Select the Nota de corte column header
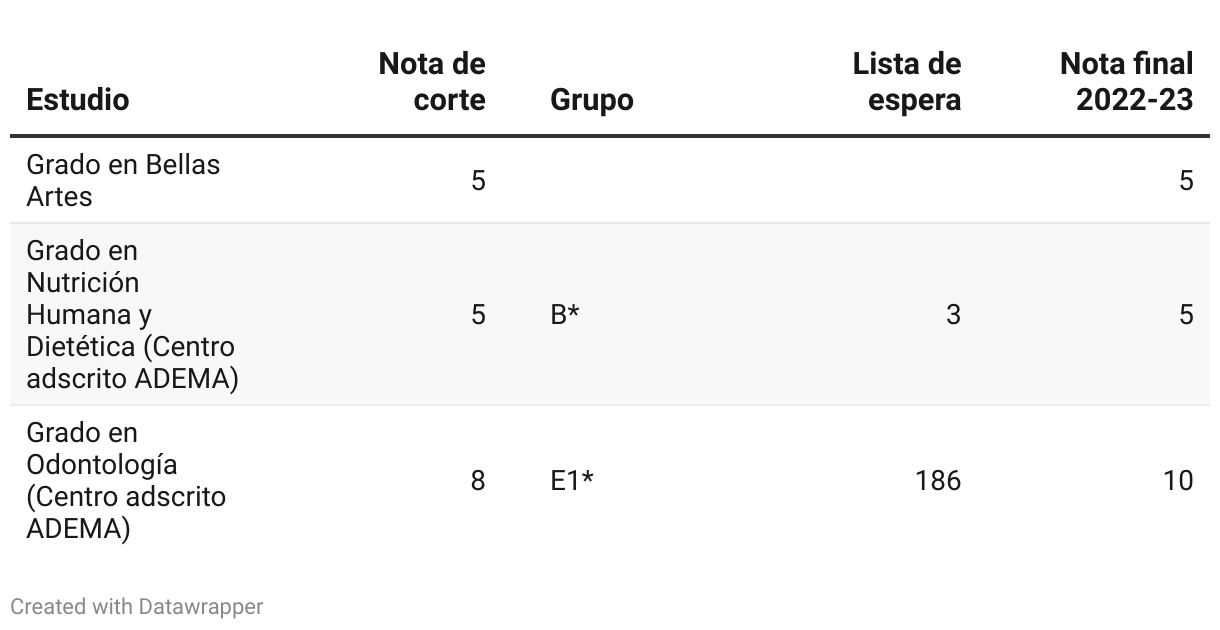This screenshot has height=630, width=1220. pos(432,82)
